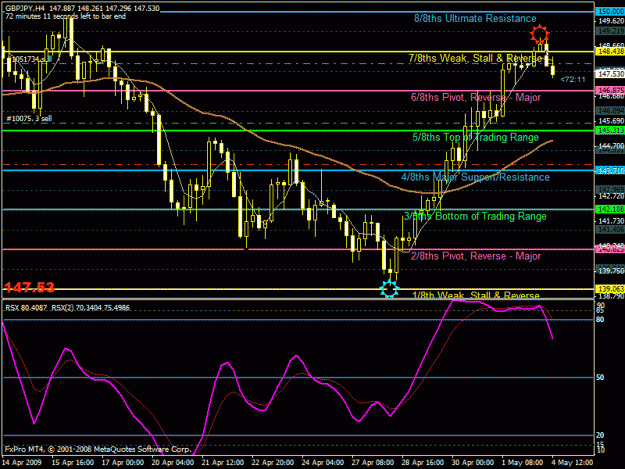Click the 15 Apr 16:00 time label

point(73,463)
